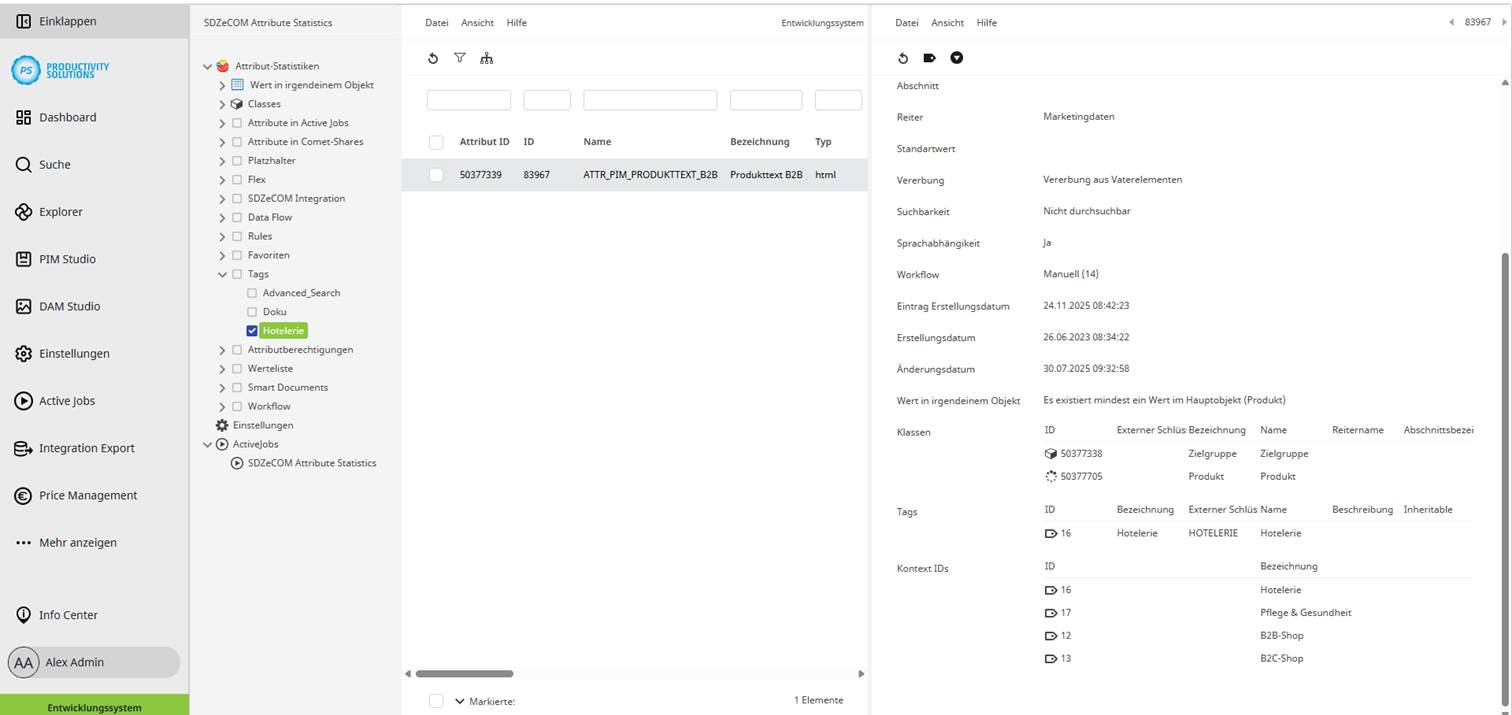Viewport: 1512px width, 715px height.
Task: Click the refresh icon in the detail panel toolbar
Action: point(903,58)
